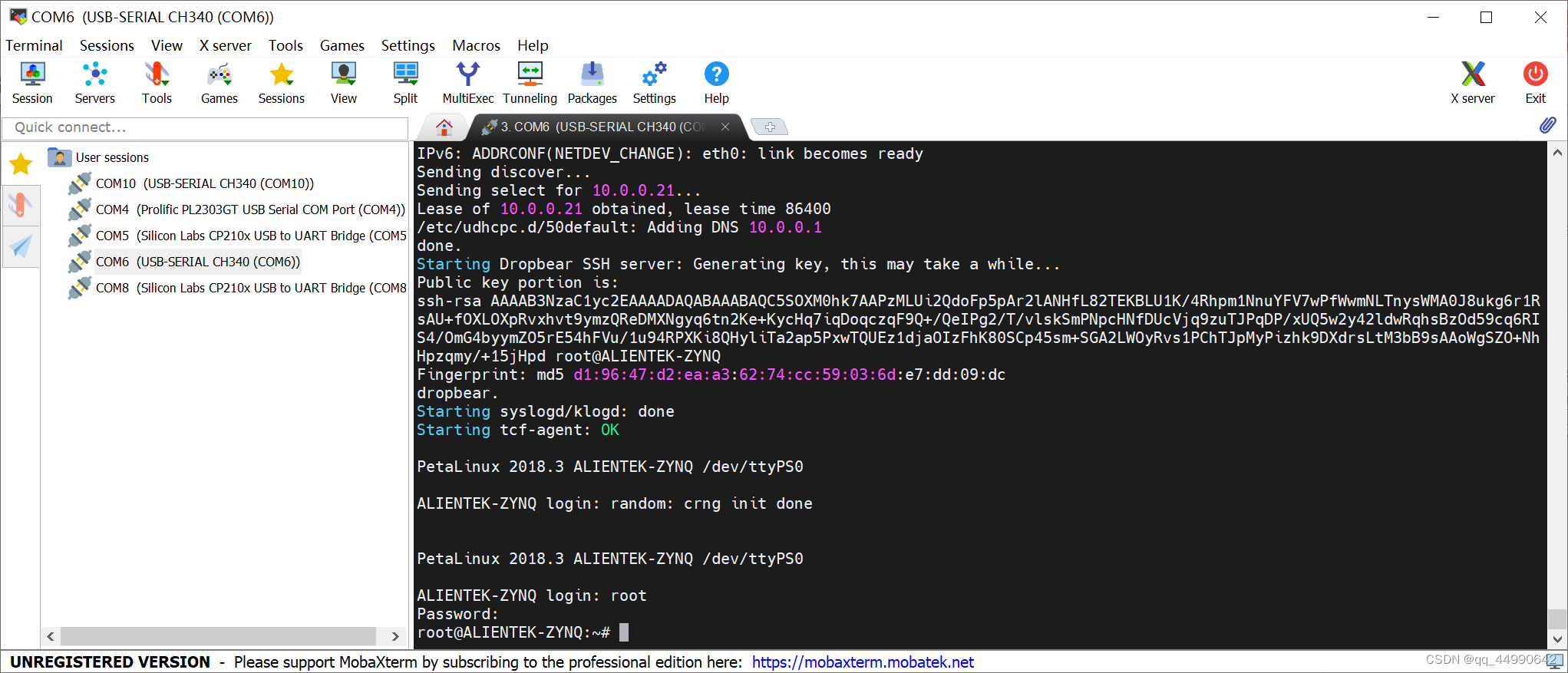
Task: Click the home tab icon
Action: 444,127
